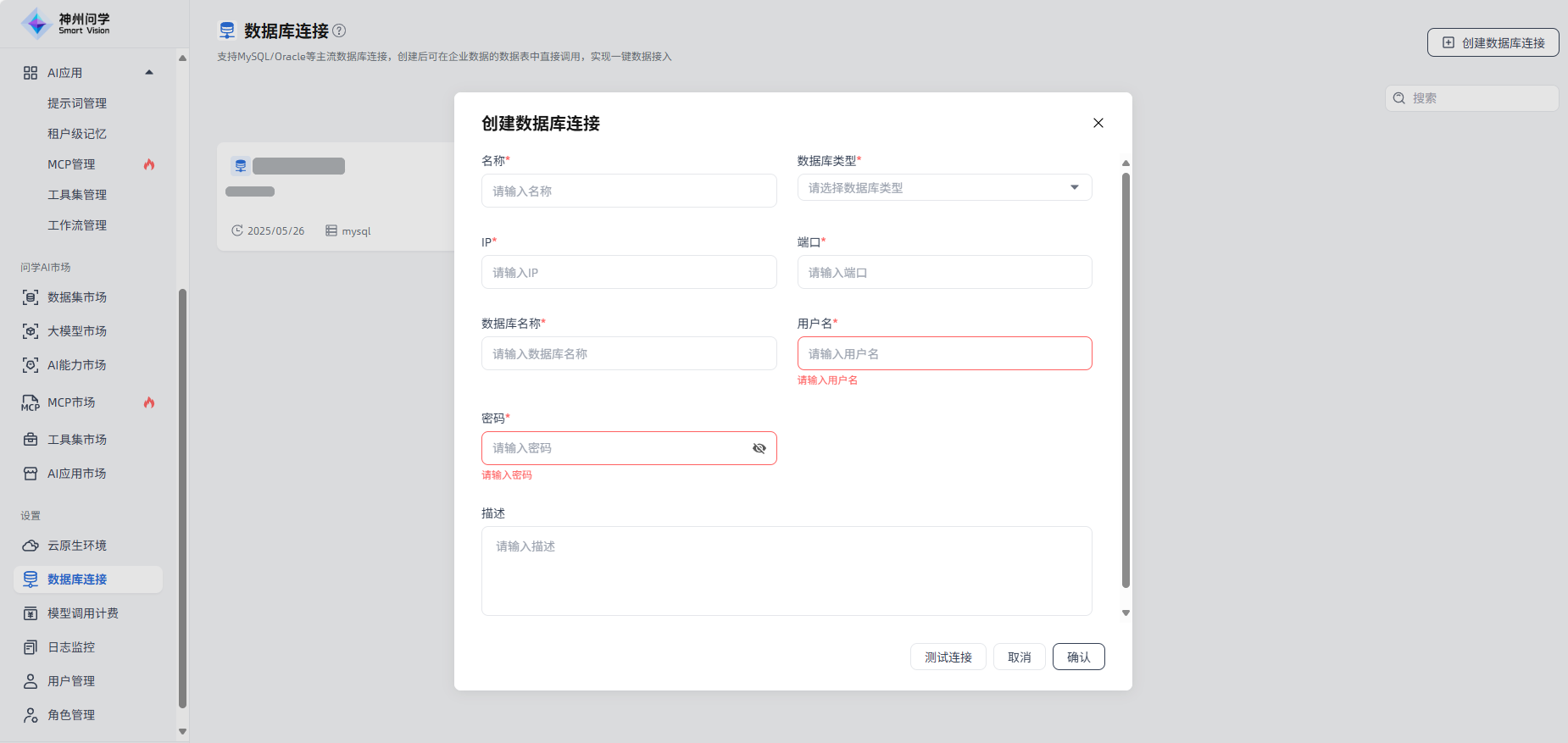Click the 大模型市场 sidebar icon
This screenshot has height=743, width=1568.
(31, 331)
